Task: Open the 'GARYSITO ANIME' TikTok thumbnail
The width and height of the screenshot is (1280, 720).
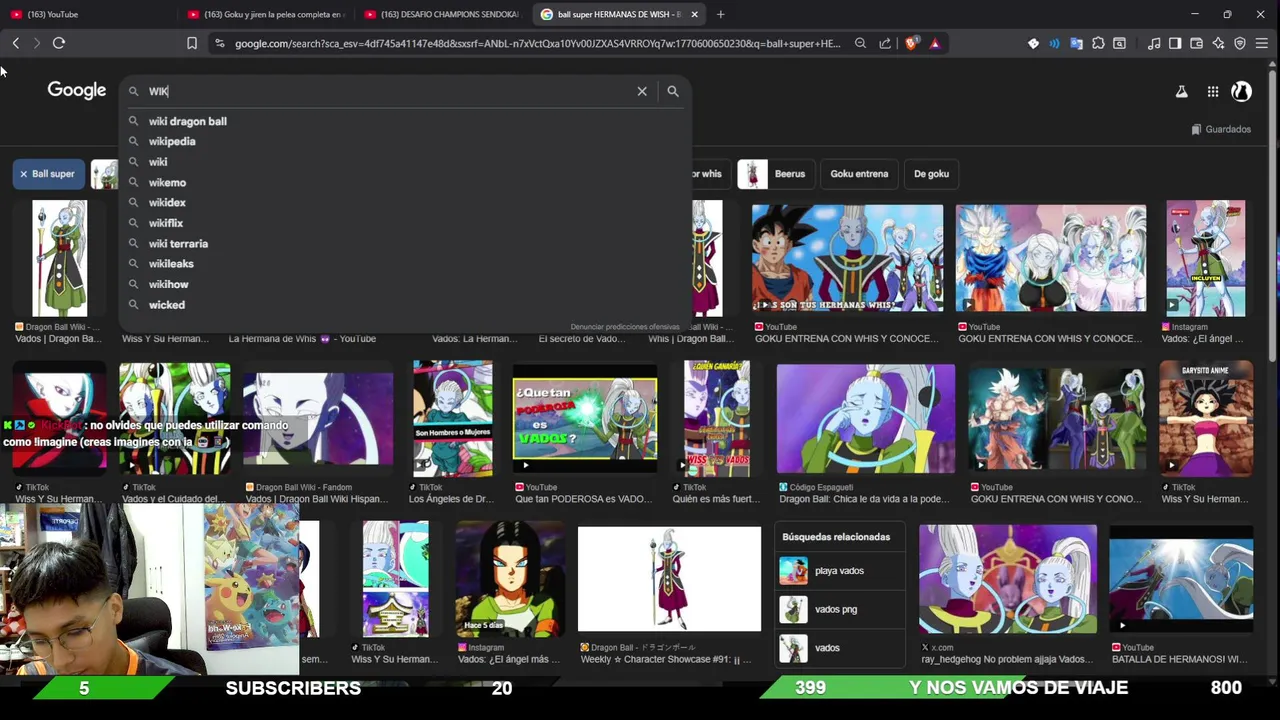Action: (1206, 418)
